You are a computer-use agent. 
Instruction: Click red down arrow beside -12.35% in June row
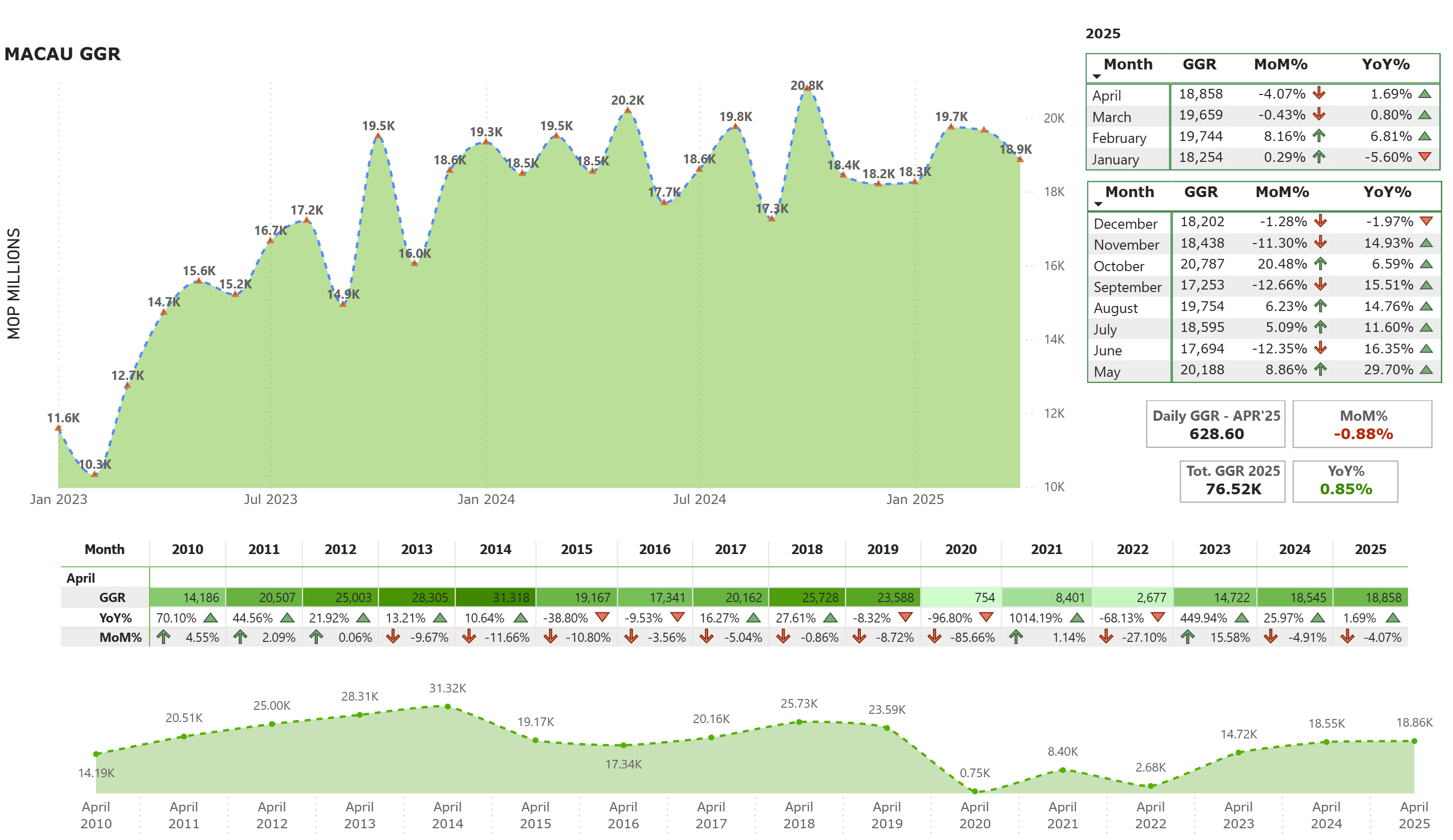coord(1320,348)
